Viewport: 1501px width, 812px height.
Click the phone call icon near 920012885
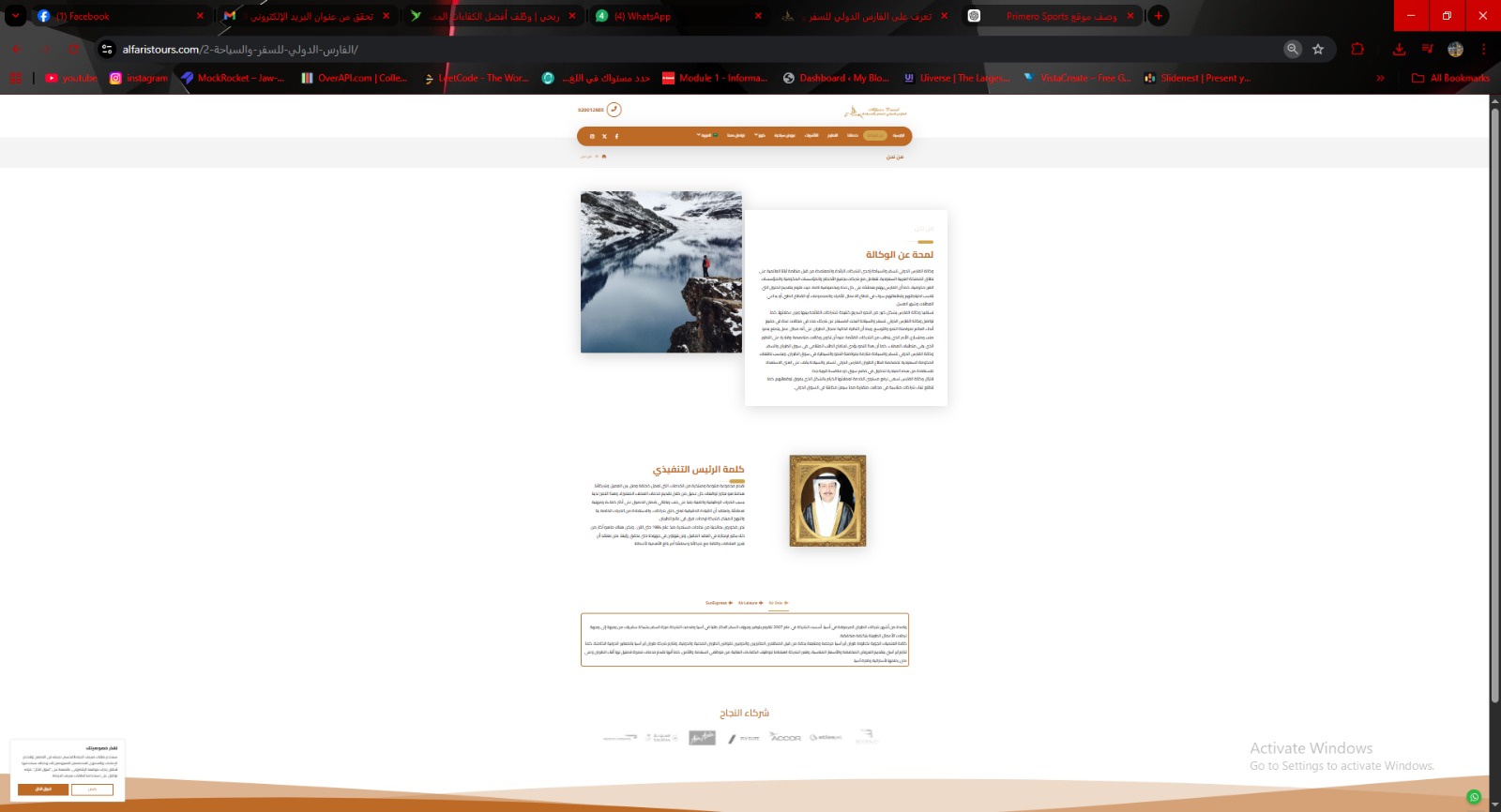[614, 110]
